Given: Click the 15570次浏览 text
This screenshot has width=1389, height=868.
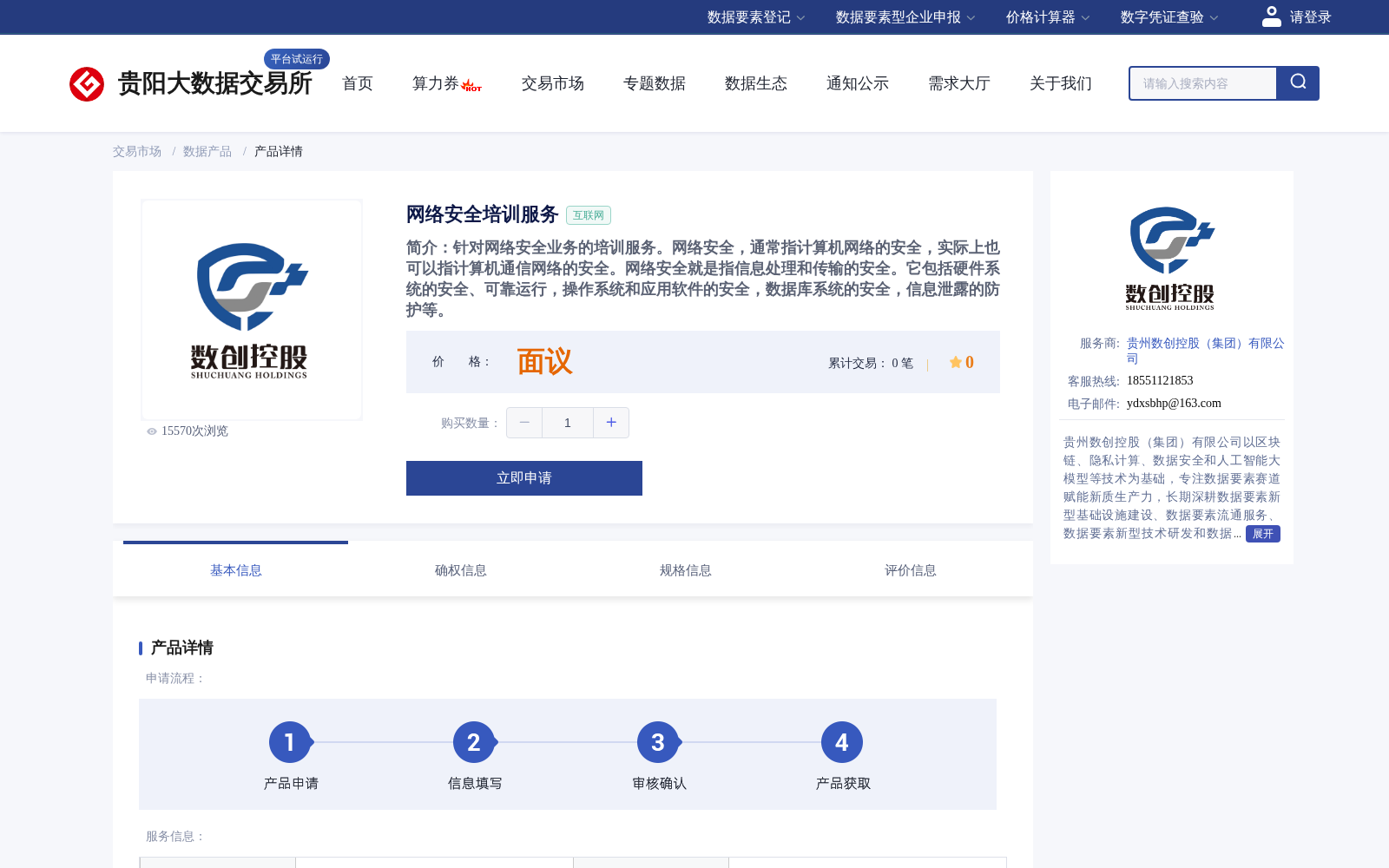Looking at the screenshot, I should (x=194, y=431).
